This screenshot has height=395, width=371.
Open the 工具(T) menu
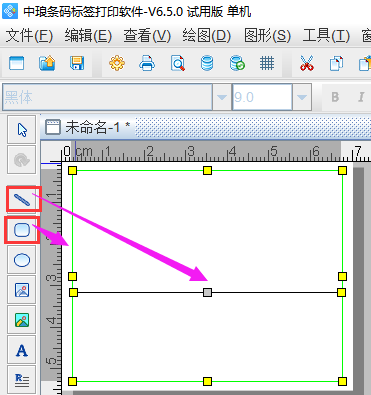(326, 35)
